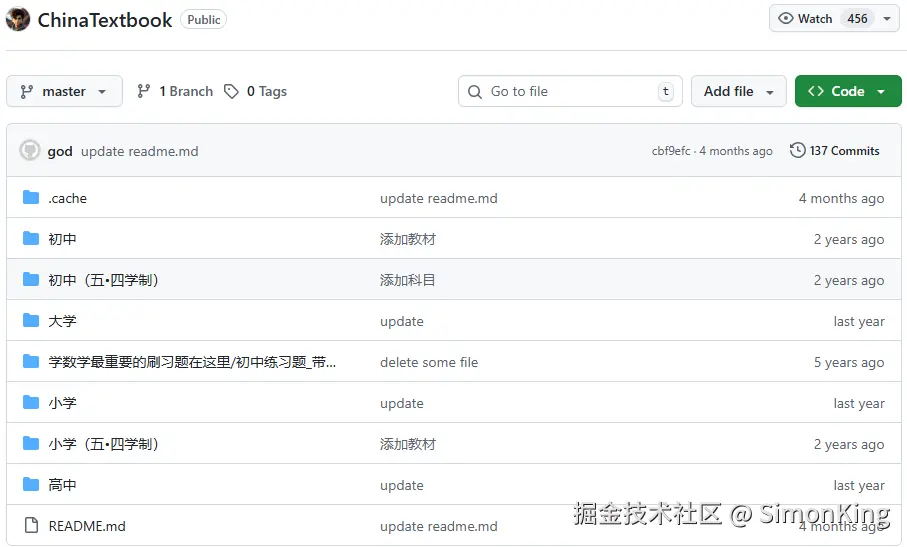This screenshot has width=907, height=547.
Task: Click folder icon beside 初中（五•四学制）
Action: 31,279
